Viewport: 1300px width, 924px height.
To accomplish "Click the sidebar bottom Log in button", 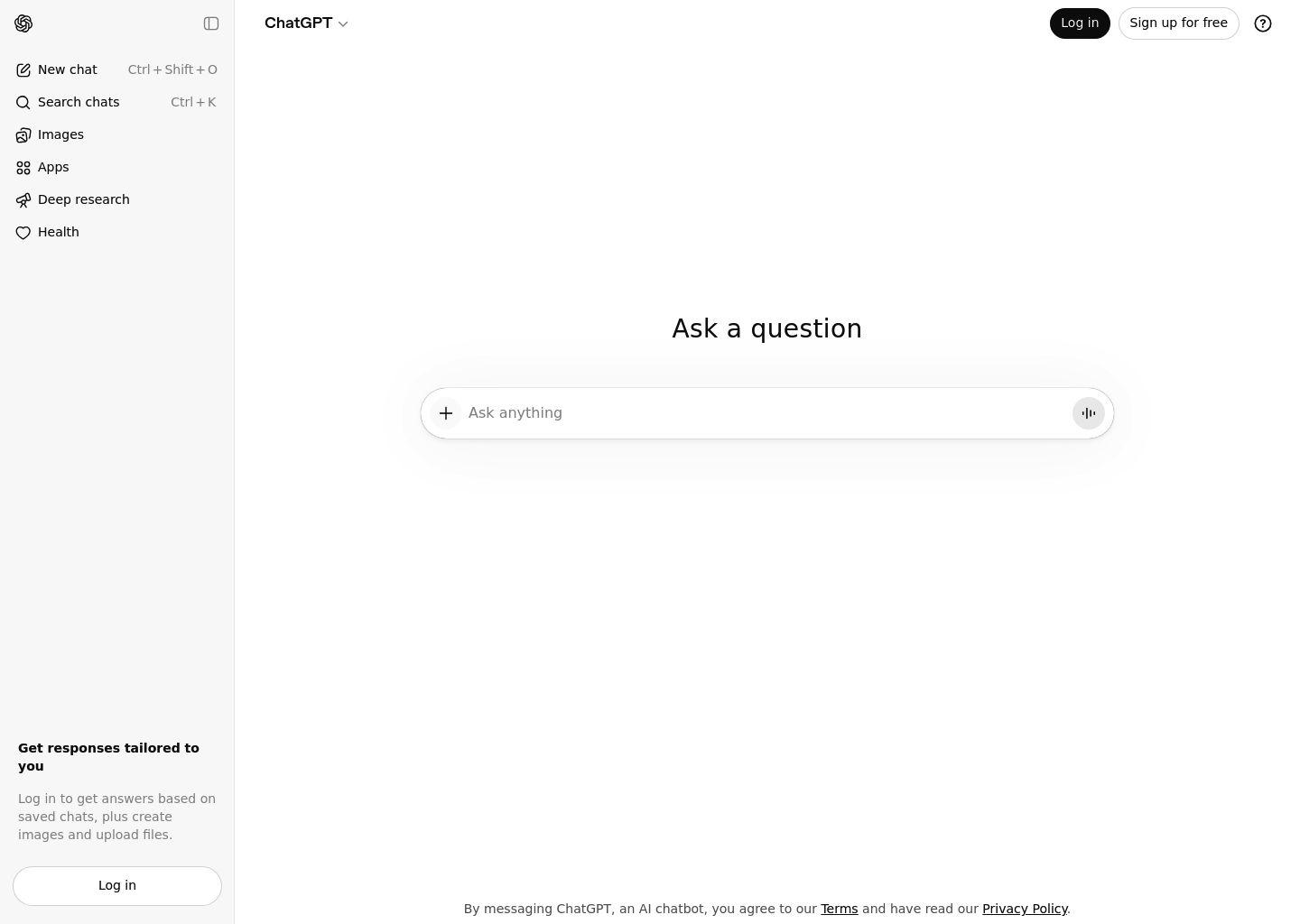I will point(117,885).
